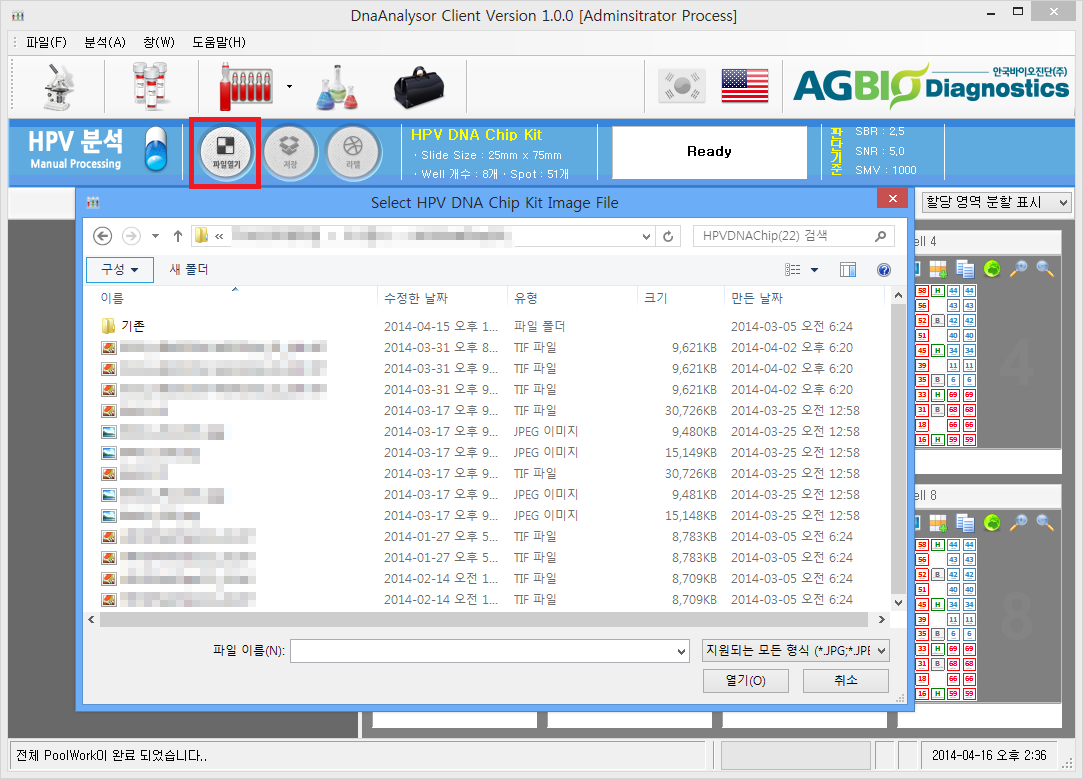Viewport: 1083px width, 779px height.
Task: Open recent locations dropdown arrow in dialog
Action: tap(155, 236)
